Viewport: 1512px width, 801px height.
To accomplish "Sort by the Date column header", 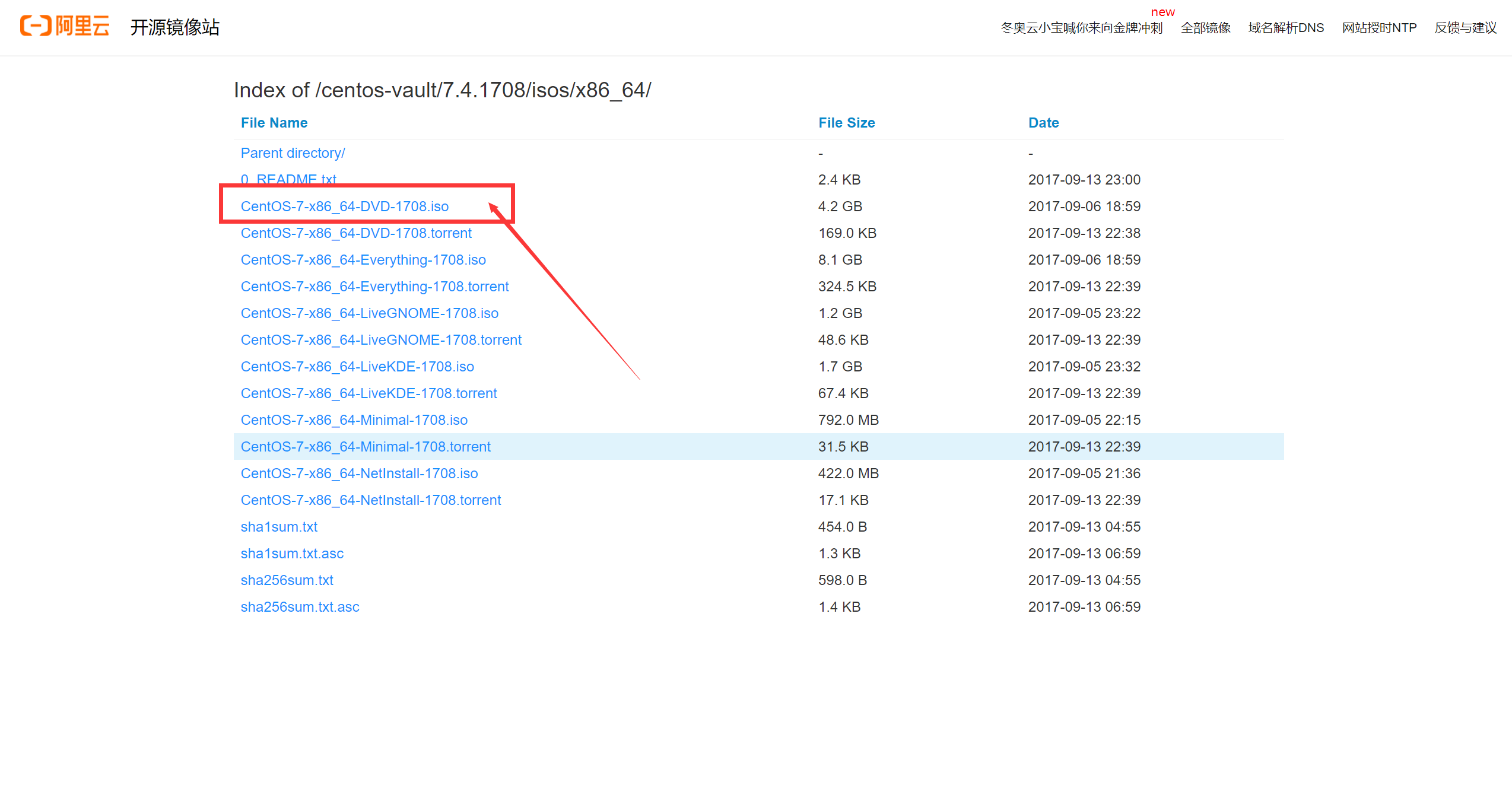I will click(x=1043, y=123).
